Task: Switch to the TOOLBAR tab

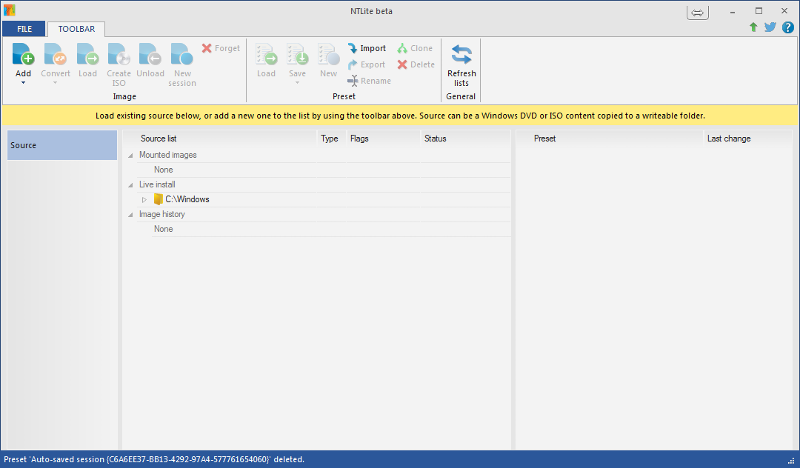Action: point(76,29)
